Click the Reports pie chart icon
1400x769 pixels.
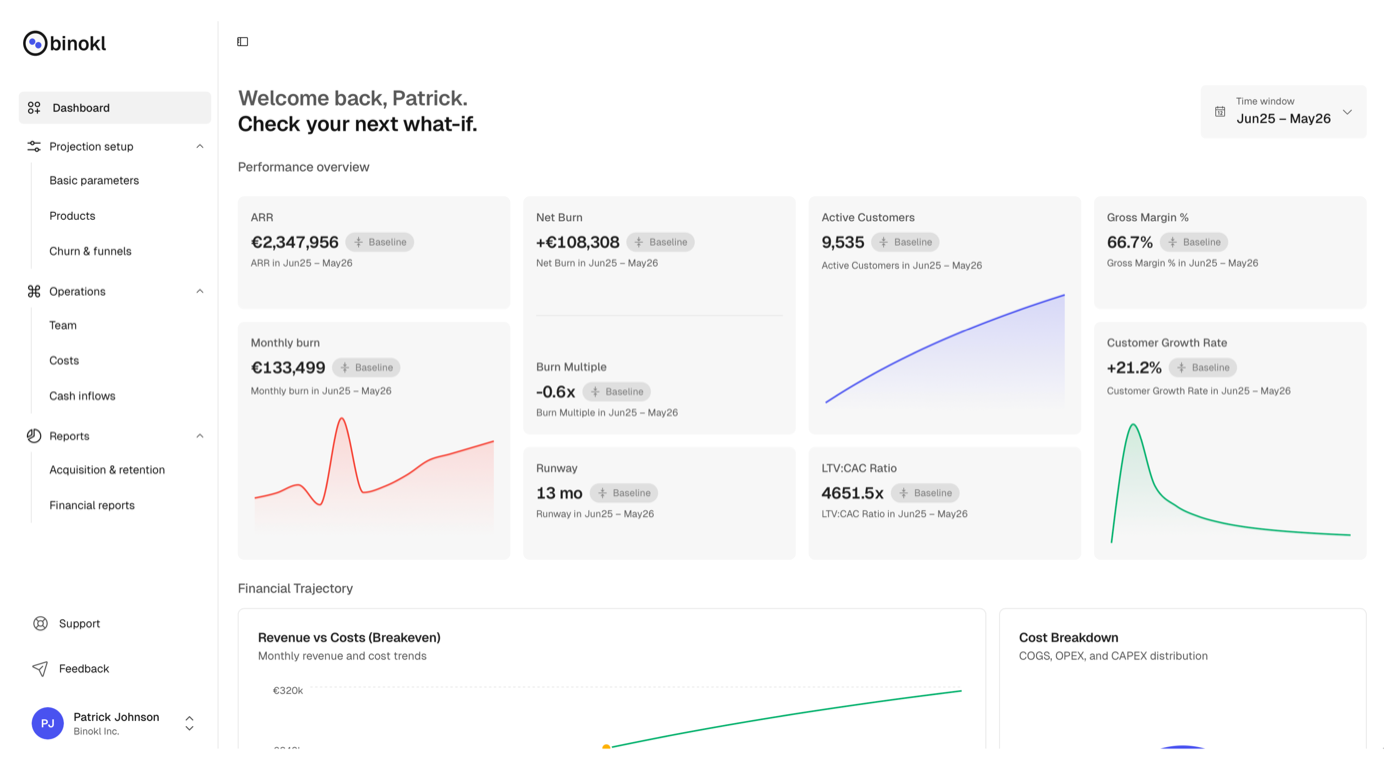point(33,436)
